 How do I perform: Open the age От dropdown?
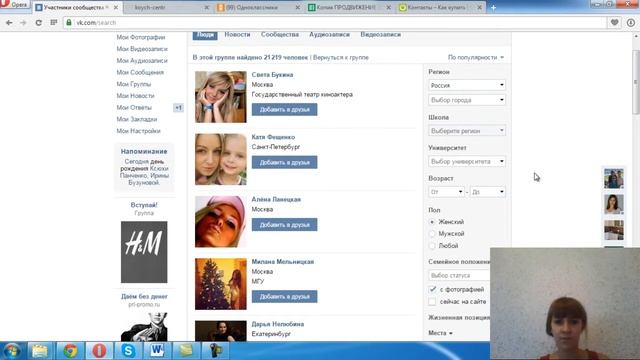pyautogui.click(x=447, y=192)
